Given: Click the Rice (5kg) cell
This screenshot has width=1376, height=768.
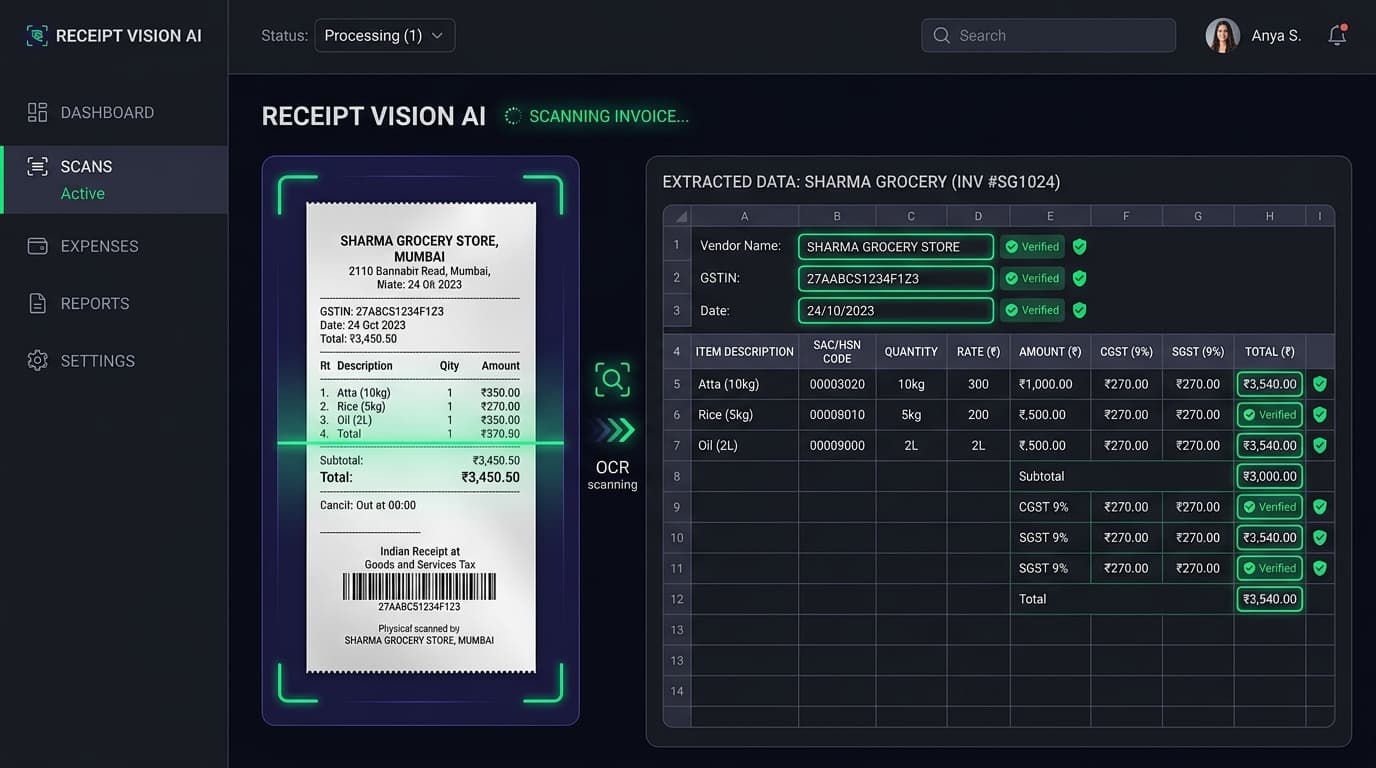Looking at the screenshot, I should click(x=745, y=415).
